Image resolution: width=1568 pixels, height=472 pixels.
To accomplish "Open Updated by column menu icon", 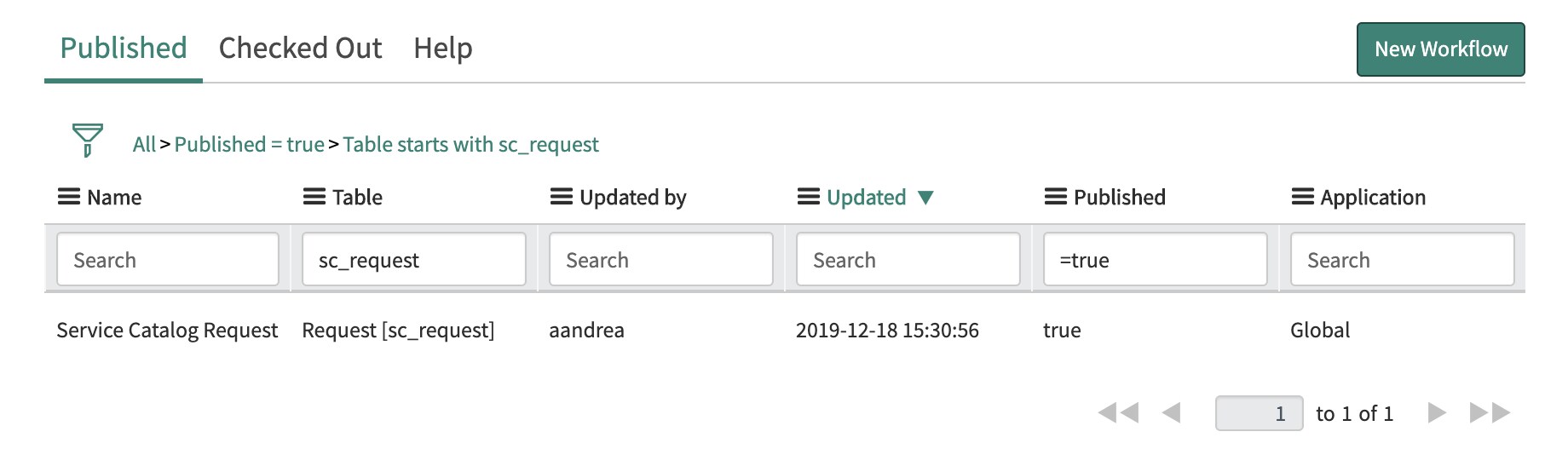I will click(x=562, y=198).
